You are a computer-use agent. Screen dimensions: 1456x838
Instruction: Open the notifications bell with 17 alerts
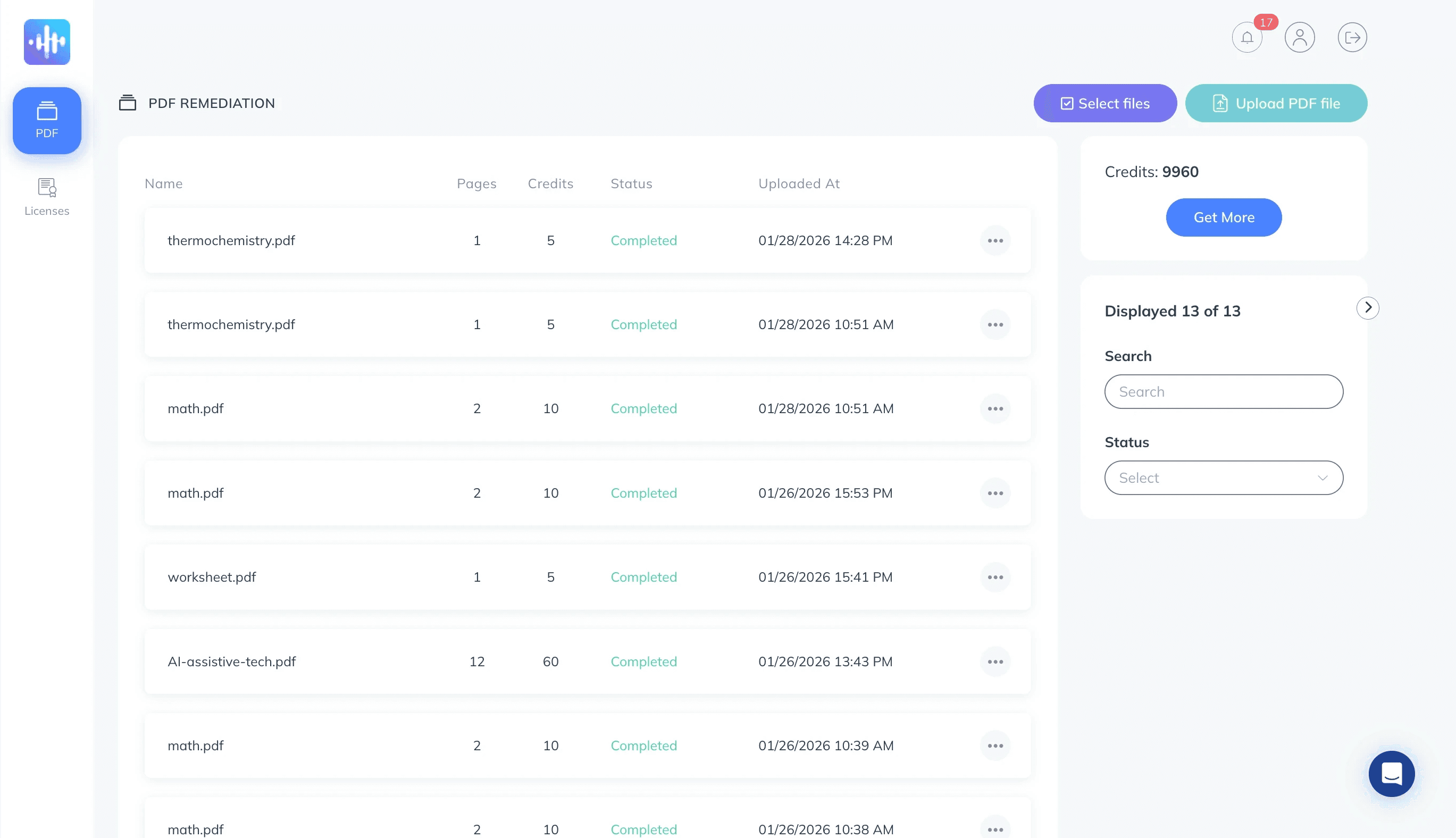(1246, 37)
